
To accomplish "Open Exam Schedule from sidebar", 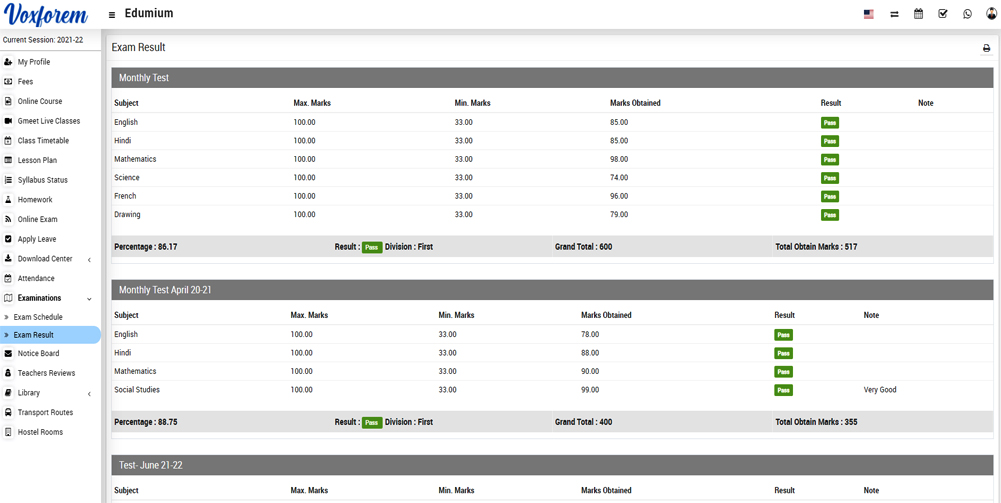I will pyautogui.click(x=38, y=317).
